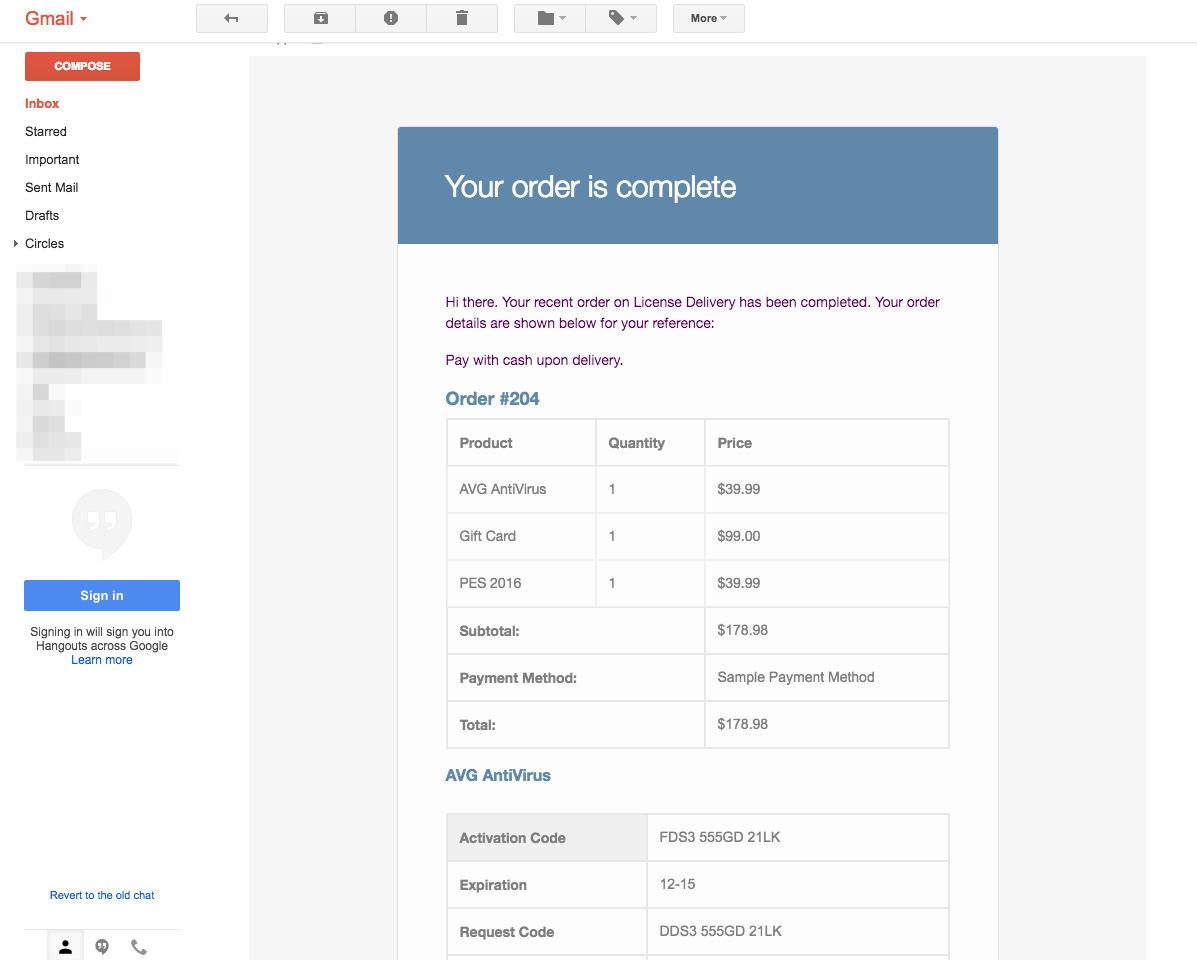Click the 12-15 expiration value
This screenshot has height=960, width=1197.
tap(678, 884)
